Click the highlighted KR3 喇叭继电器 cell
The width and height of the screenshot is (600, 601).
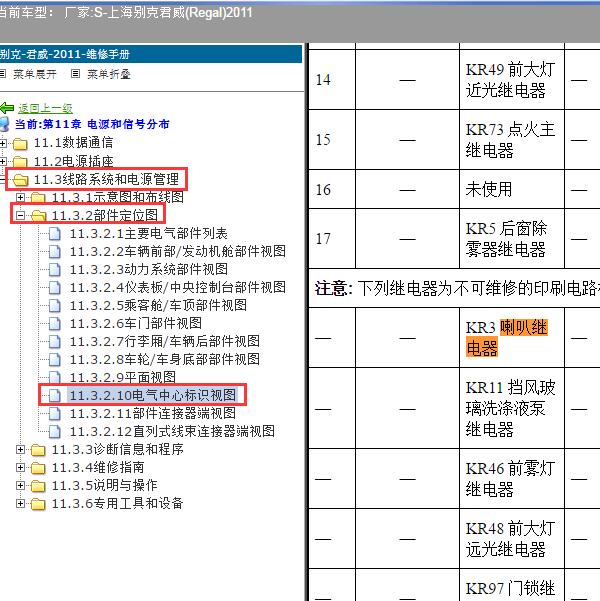tap(512, 338)
